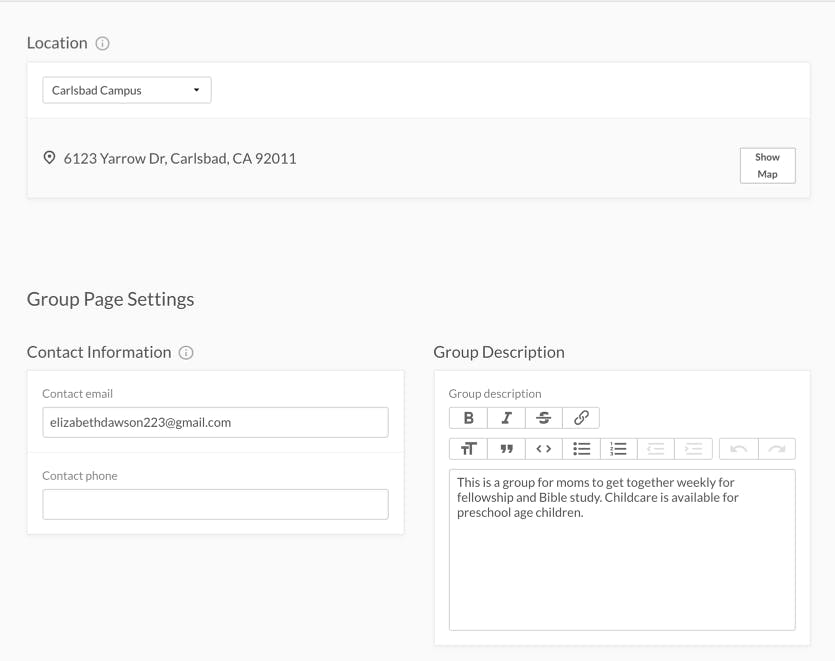Toggle italic formatting in description editor

click(506, 418)
